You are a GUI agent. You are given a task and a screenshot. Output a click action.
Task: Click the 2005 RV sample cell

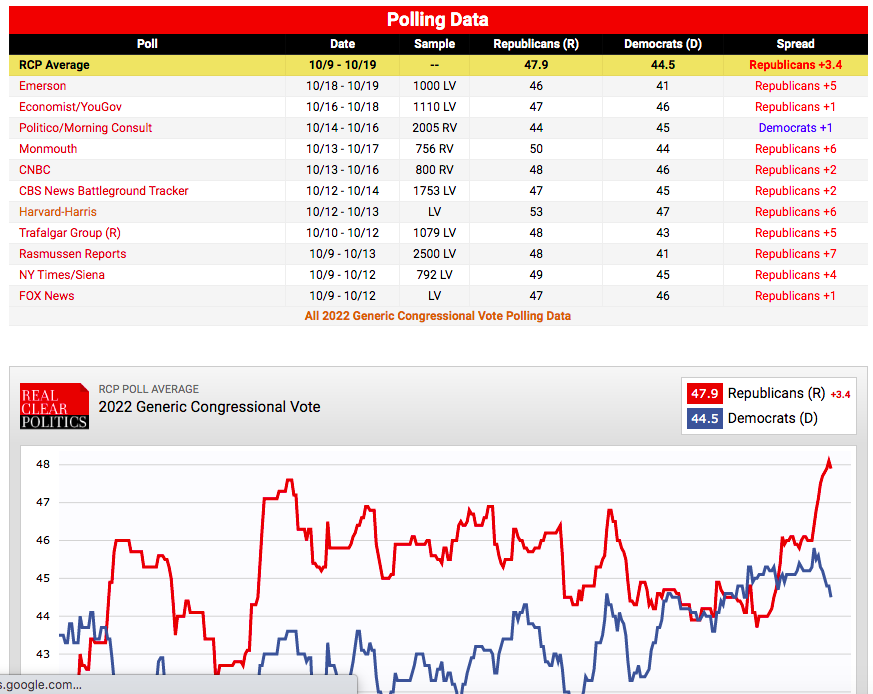point(434,128)
